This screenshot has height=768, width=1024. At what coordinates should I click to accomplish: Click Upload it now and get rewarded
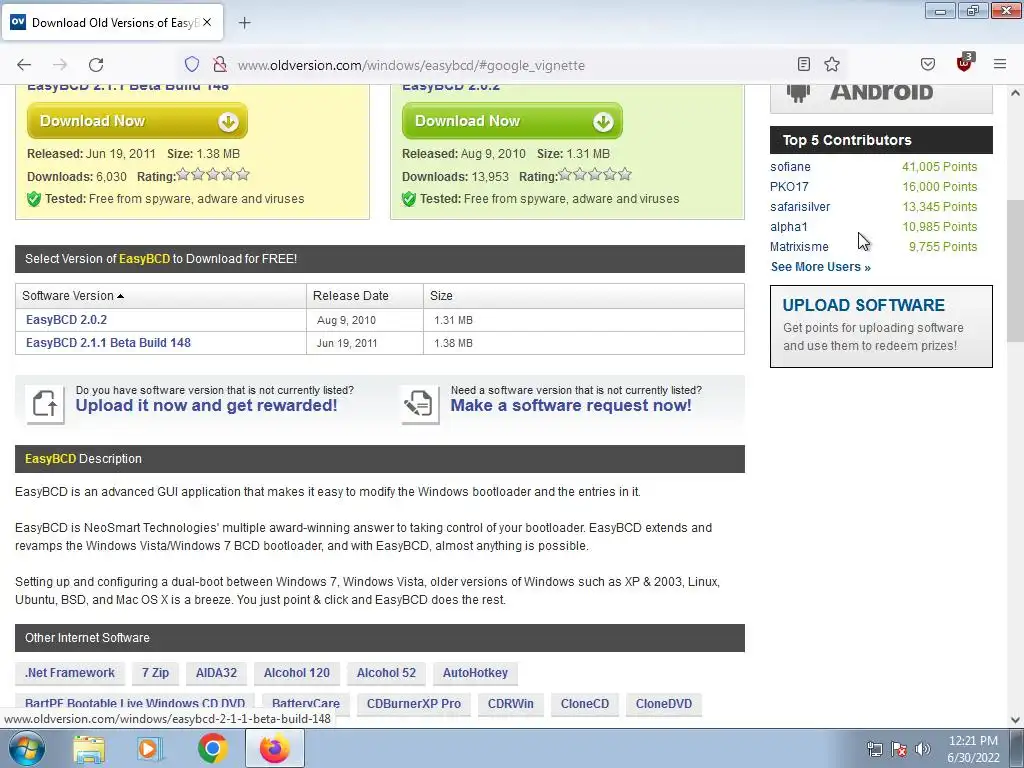(x=206, y=406)
